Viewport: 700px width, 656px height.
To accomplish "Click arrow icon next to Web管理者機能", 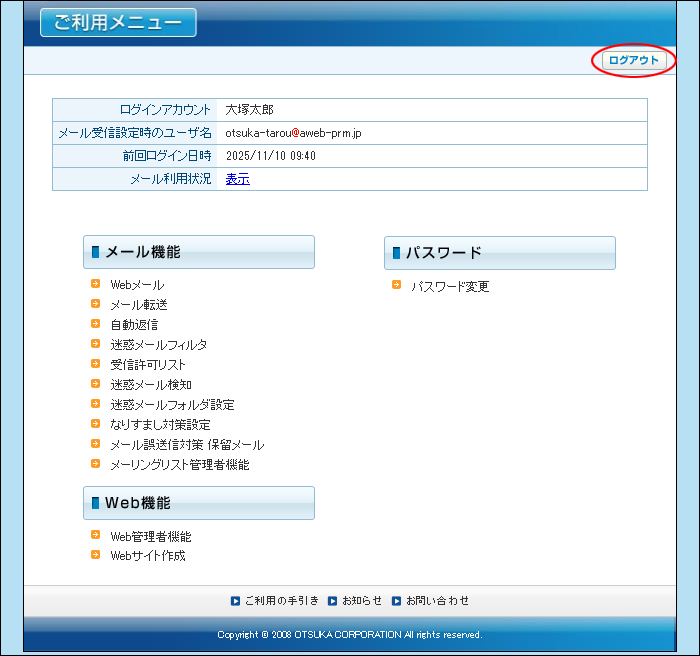I will pyautogui.click(x=96, y=536).
